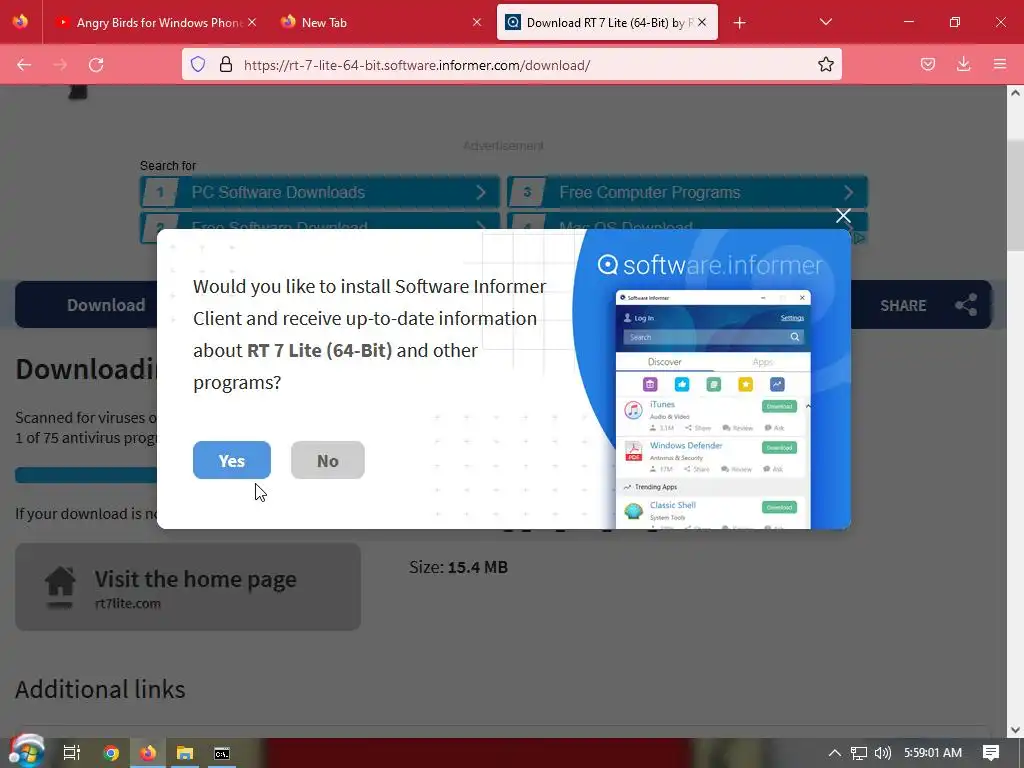Decline the install with the No button
The width and height of the screenshot is (1024, 768).
(x=327, y=460)
